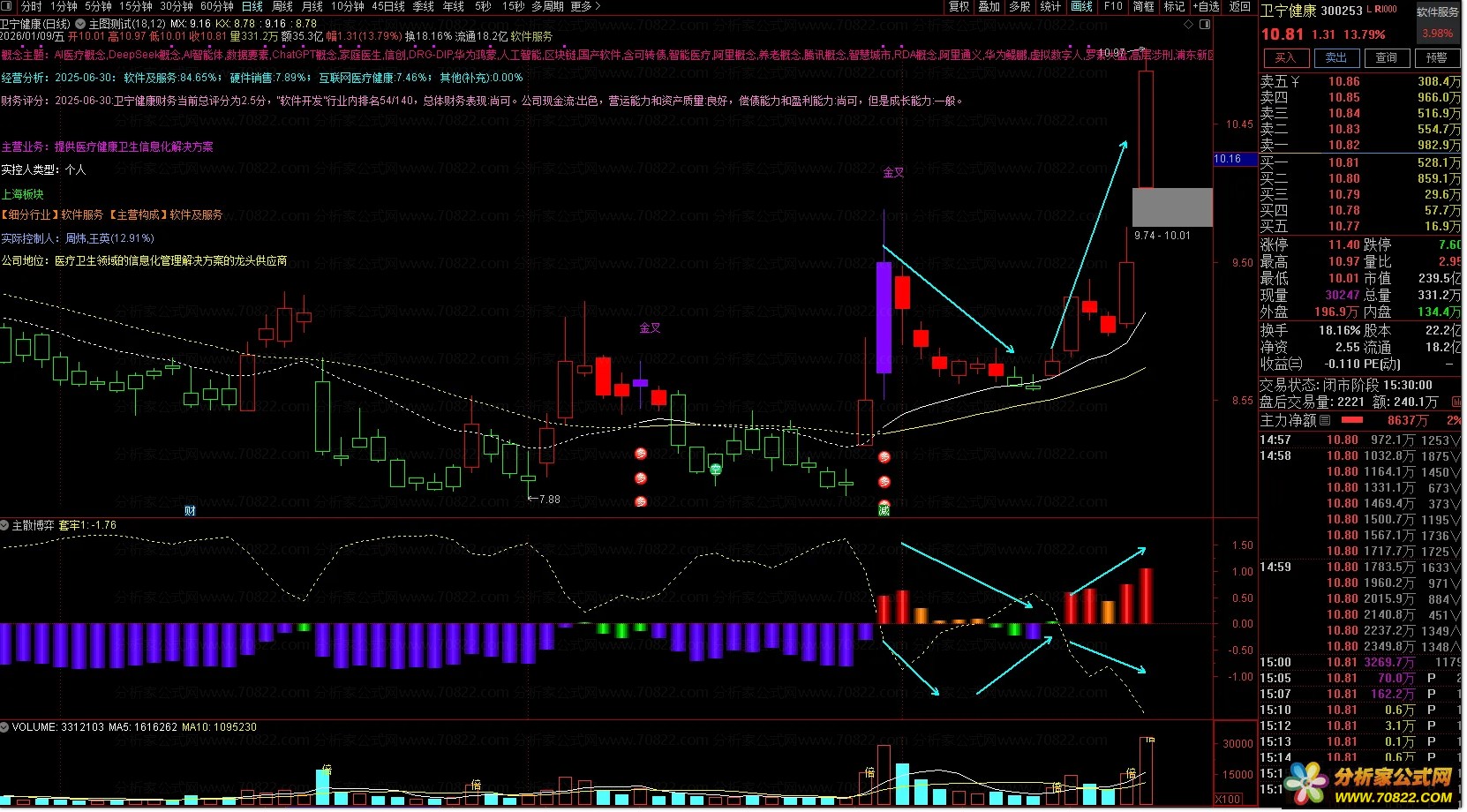Click the 涨停 price 11.40

click(1344, 245)
